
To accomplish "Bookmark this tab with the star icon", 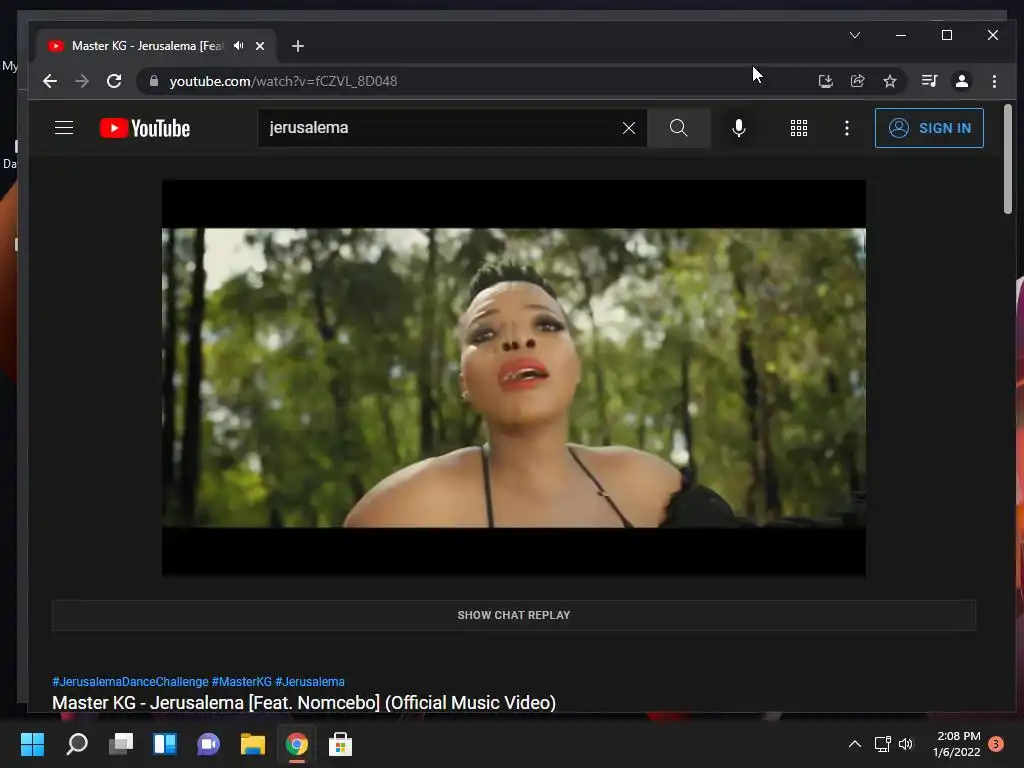I will coord(889,81).
